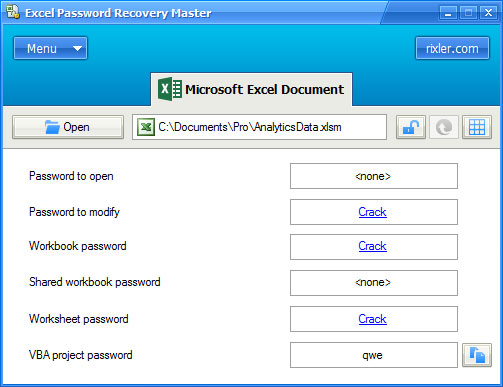
Task: Click the green Excel logo on the tab
Action: (x=170, y=89)
